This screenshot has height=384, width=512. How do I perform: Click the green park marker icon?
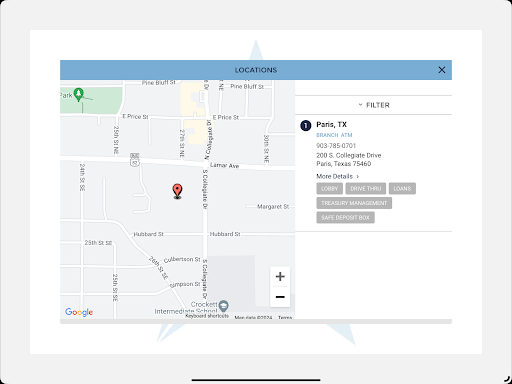[79, 95]
